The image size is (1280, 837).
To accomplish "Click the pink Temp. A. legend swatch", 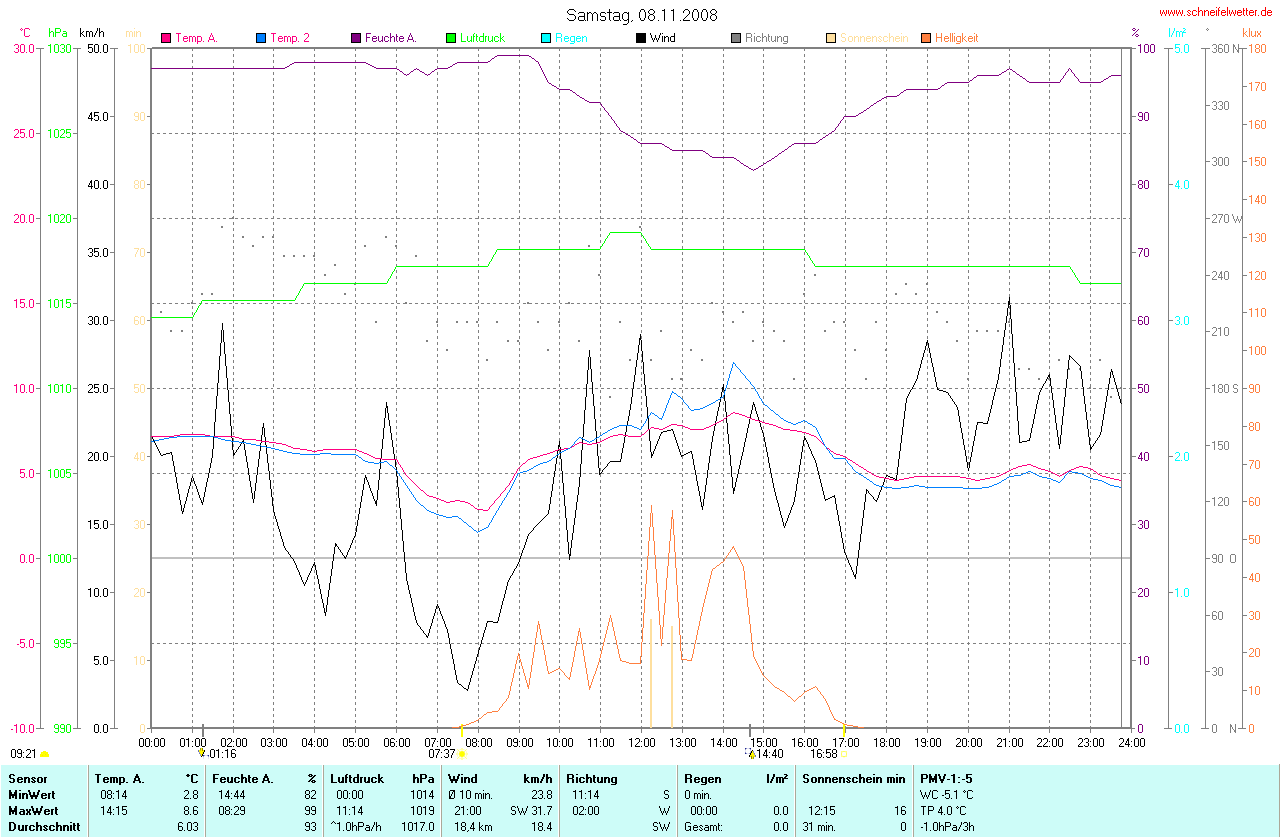I will point(166,38).
